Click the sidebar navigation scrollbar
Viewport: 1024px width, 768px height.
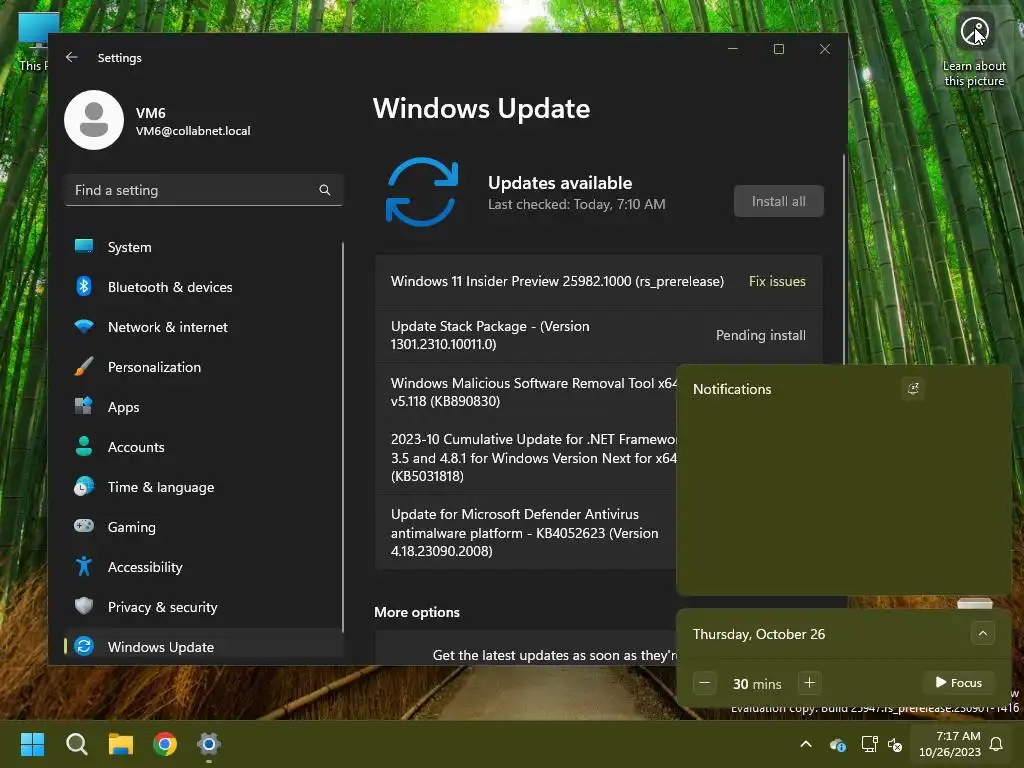pos(342,438)
